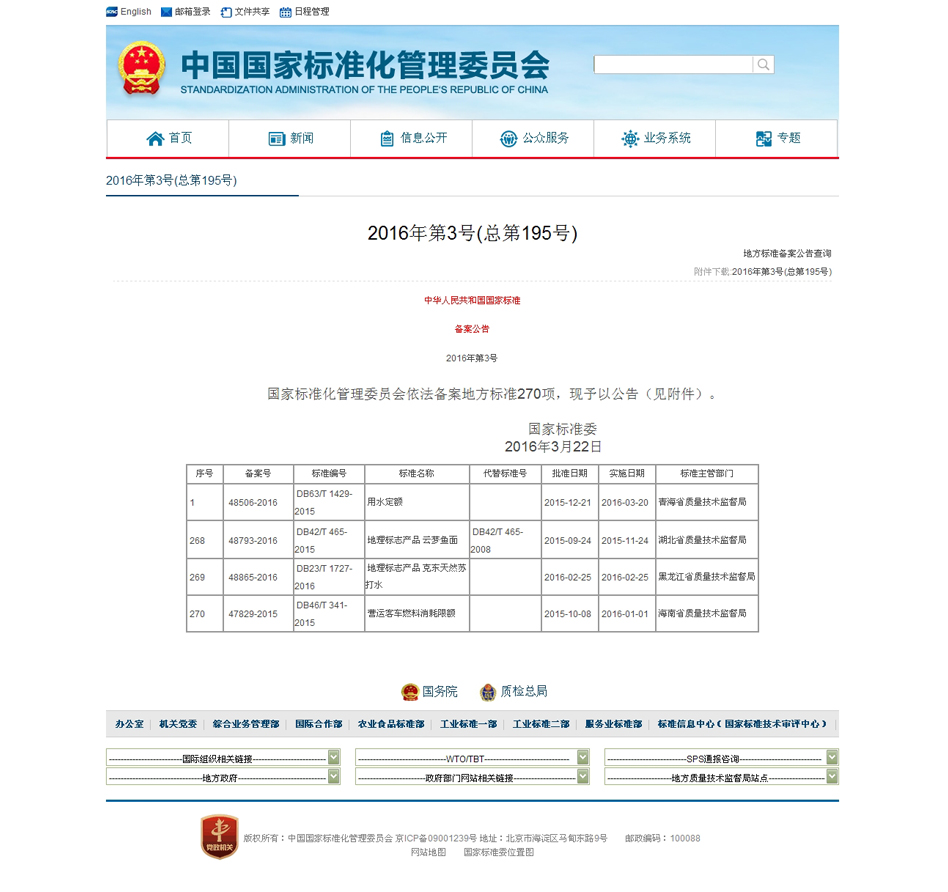The height and width of the screenshot is (892, 948).
Task: Open the 地方标准备案公告查询 link
Action: pyautogui.click(x=787, y=253)
